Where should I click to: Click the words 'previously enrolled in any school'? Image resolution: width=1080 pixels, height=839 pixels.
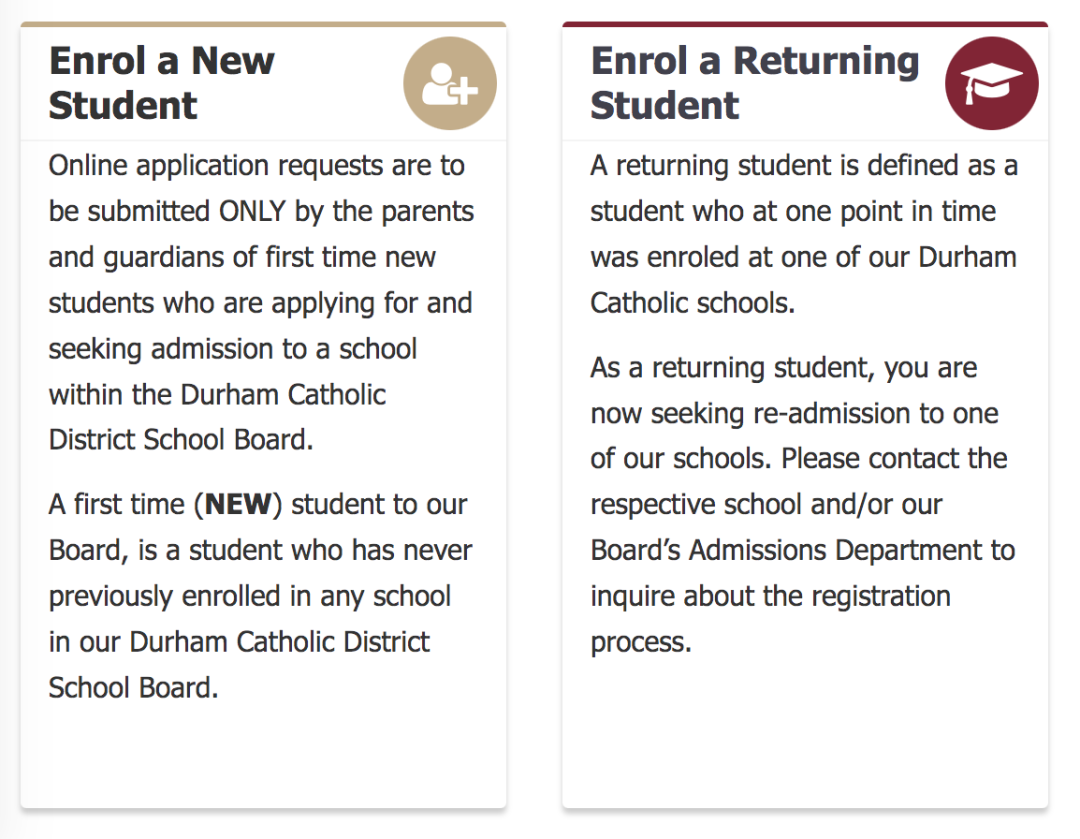pos(249,597)
